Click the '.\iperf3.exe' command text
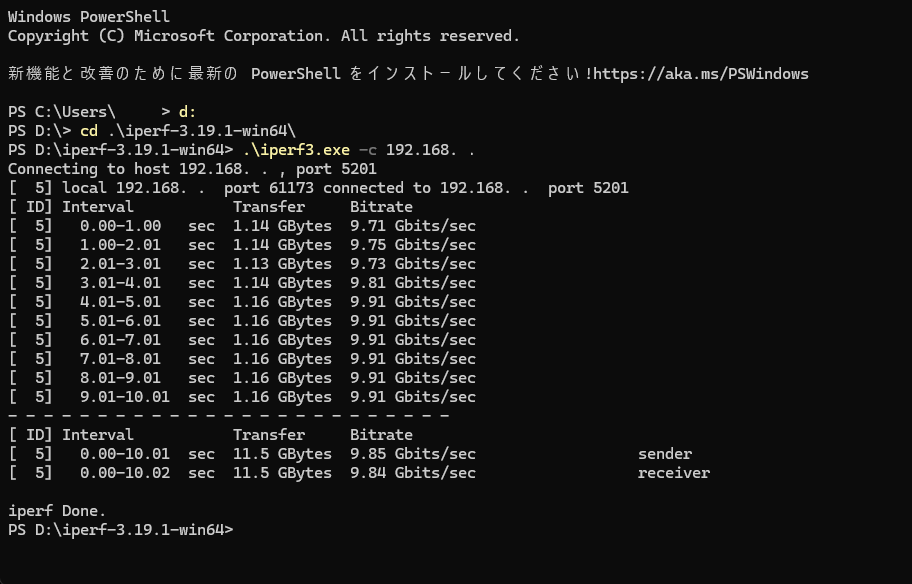The image size is (912, 584). pos(296,150)
